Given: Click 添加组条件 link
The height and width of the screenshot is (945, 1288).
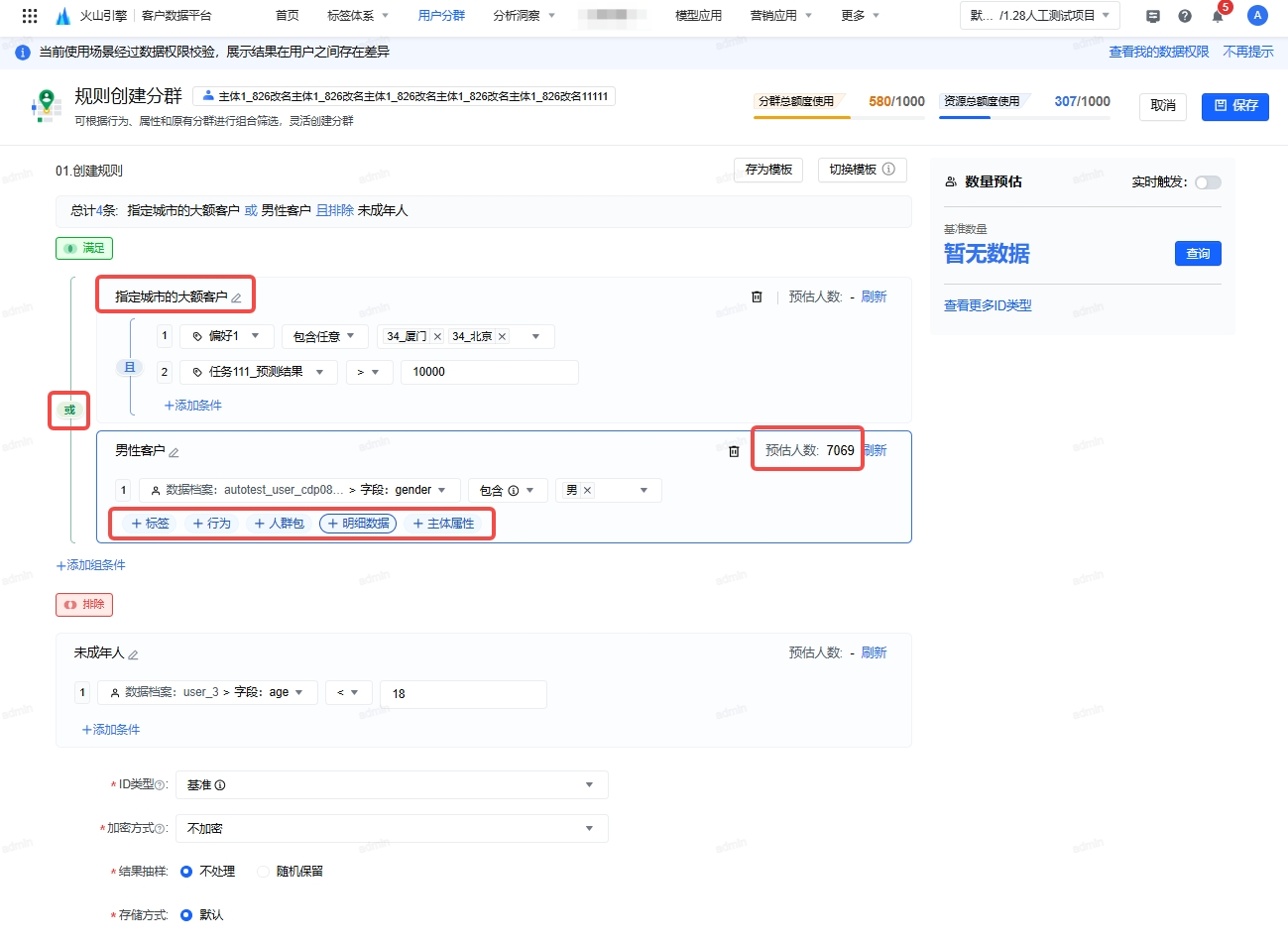Looking at the screenshot, I should (91, 565).
